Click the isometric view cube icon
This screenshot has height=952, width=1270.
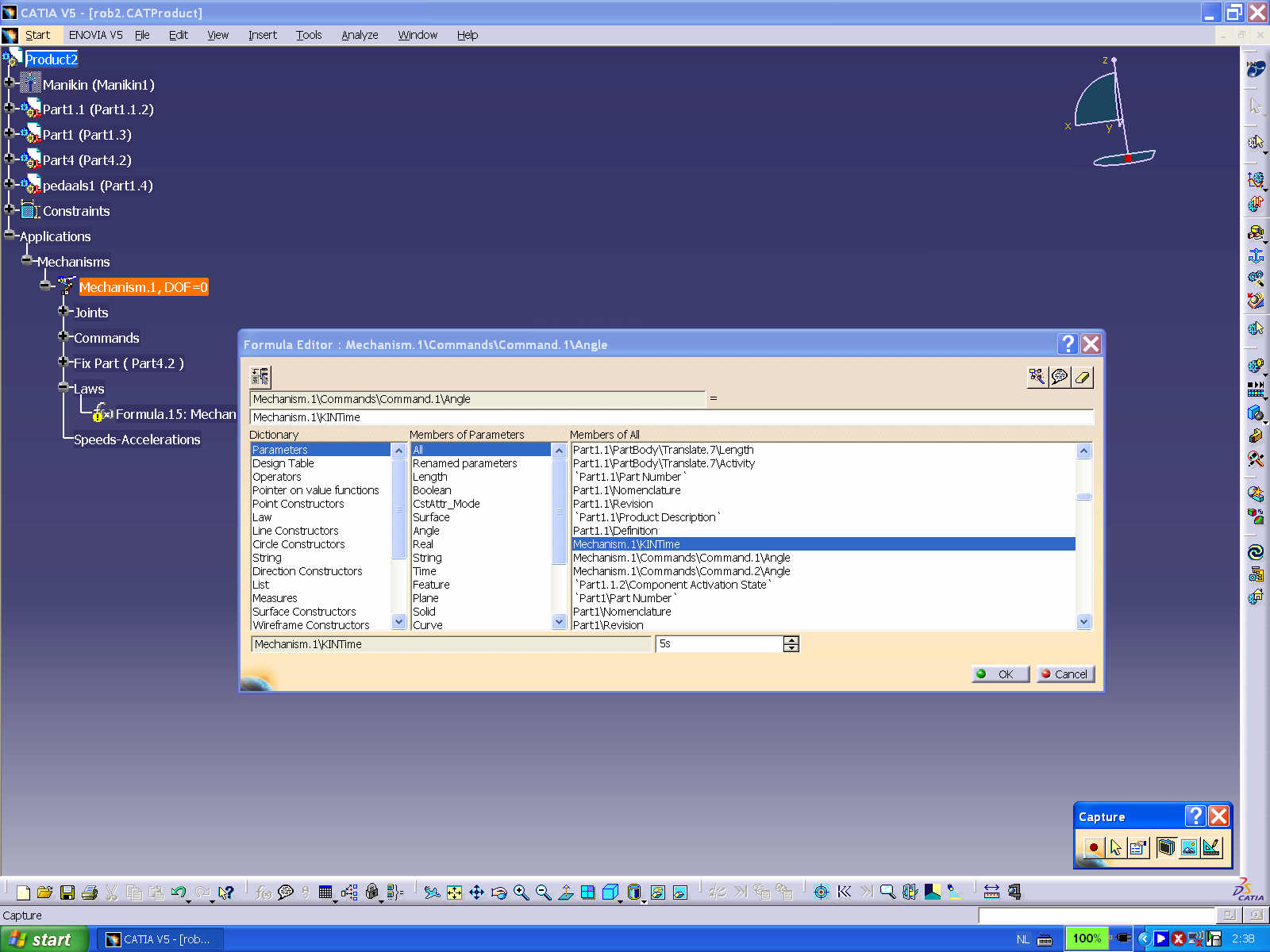[x=610, y=892]
